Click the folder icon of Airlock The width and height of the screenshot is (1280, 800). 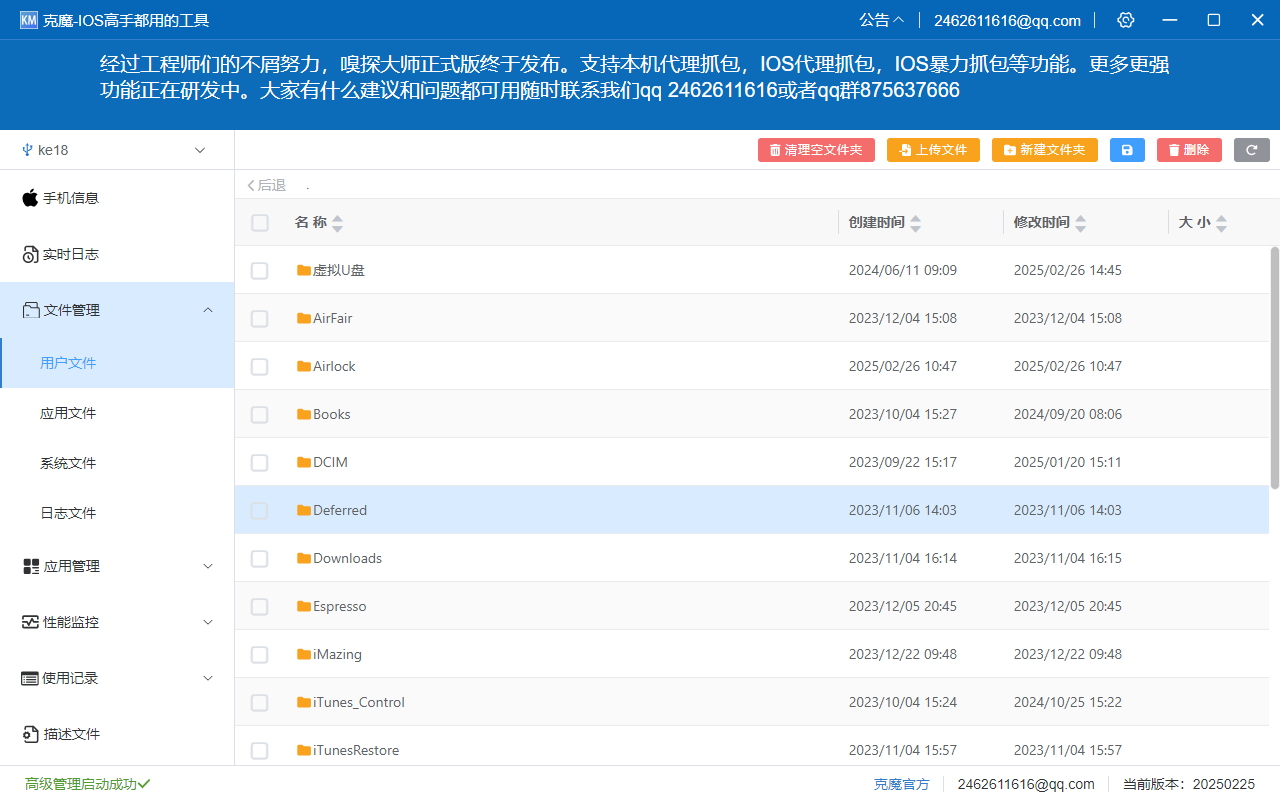pos(304,366)
